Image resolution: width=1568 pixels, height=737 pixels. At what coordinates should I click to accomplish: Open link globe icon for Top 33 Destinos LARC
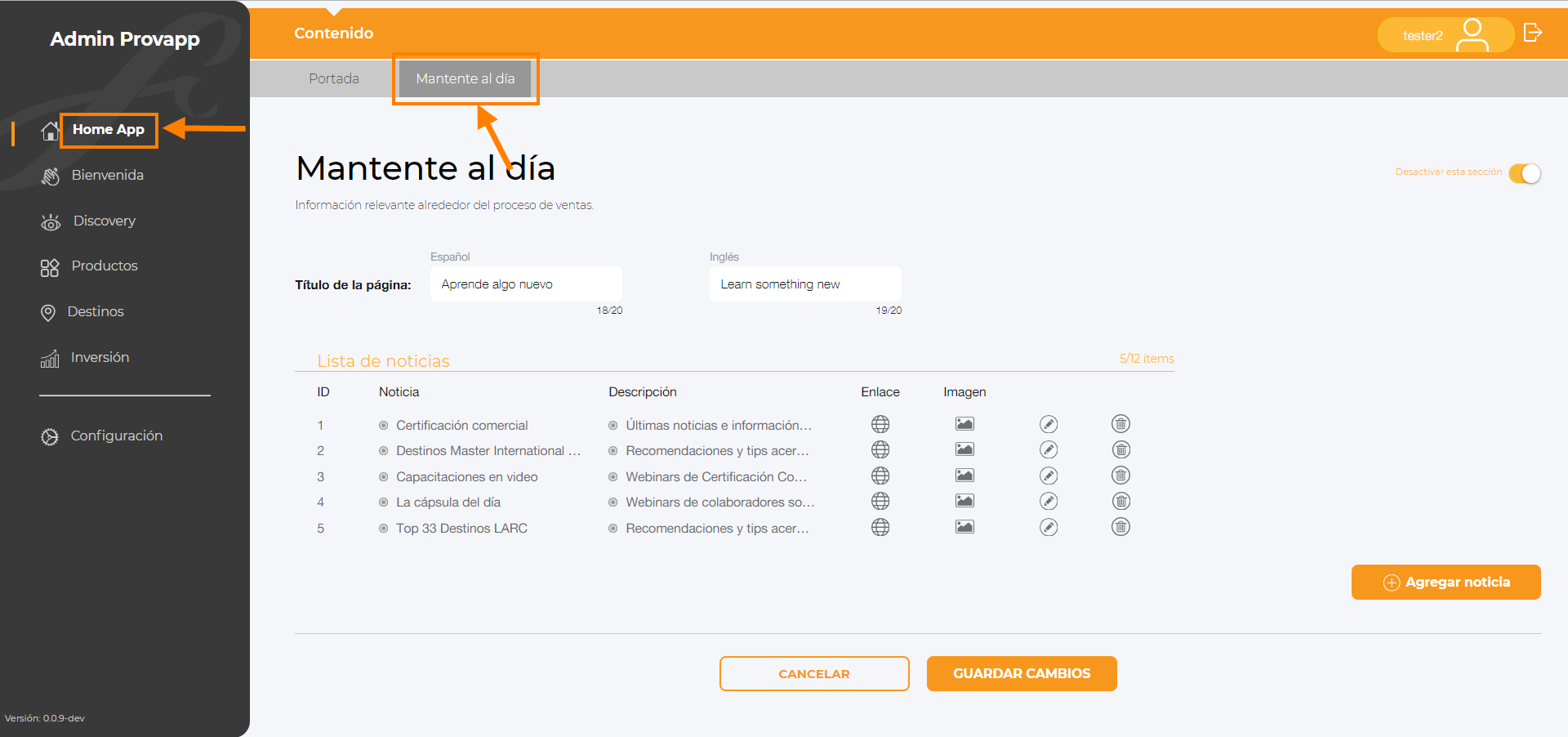coord(880,527)
